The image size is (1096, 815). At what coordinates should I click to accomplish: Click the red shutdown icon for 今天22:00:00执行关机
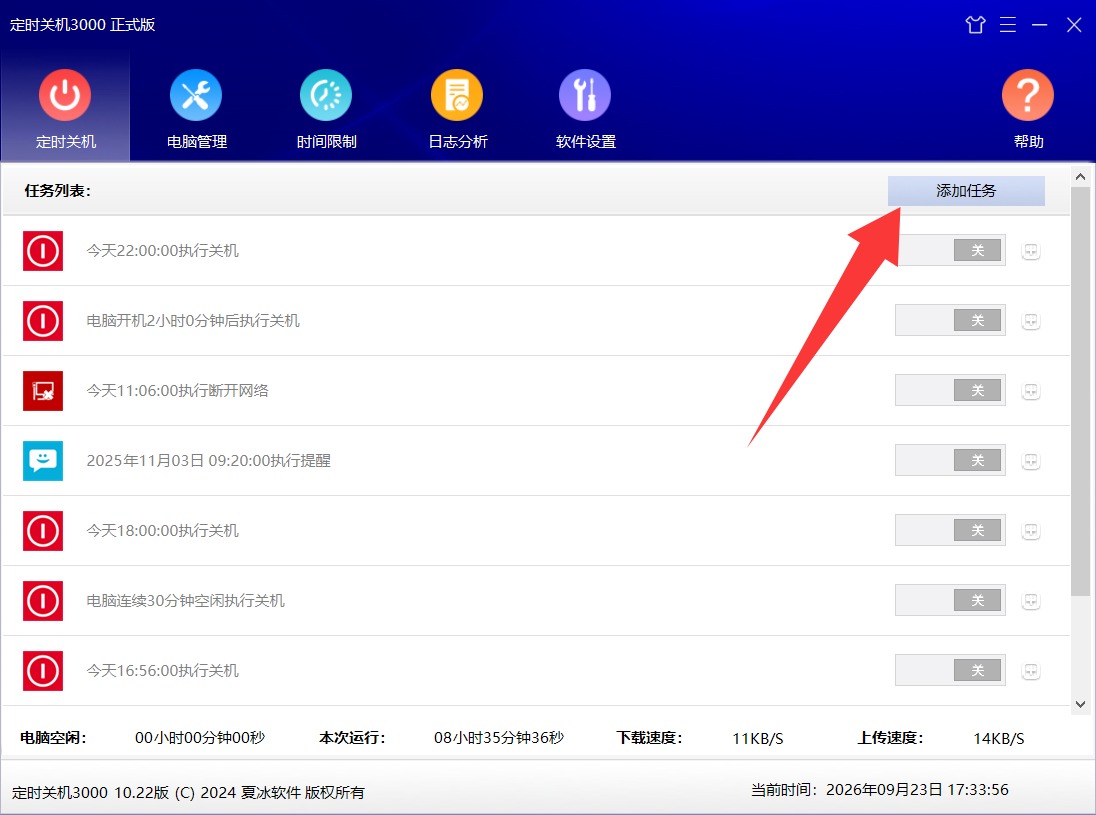43,250
